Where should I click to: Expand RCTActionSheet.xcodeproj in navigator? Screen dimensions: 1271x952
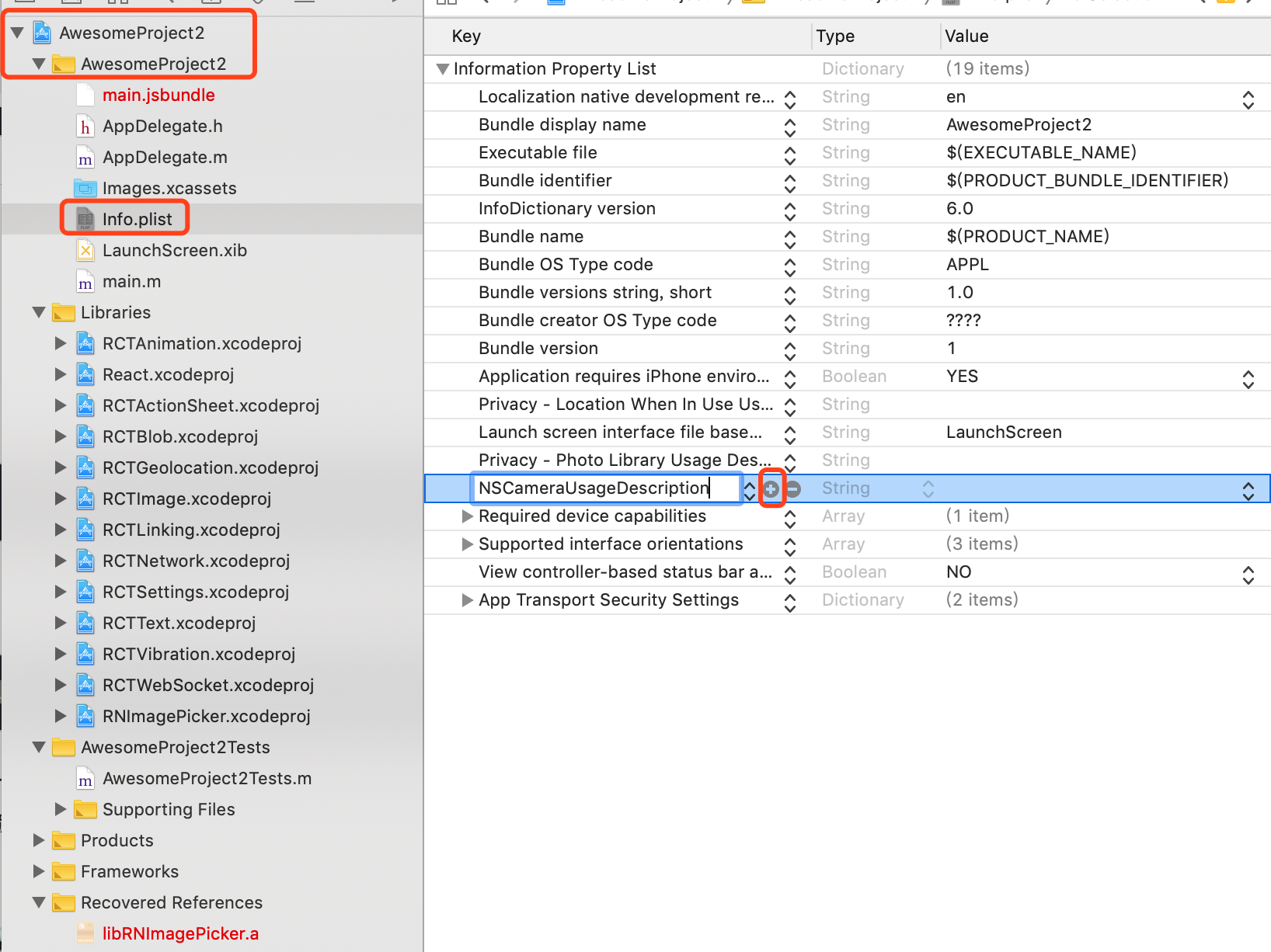61,405
